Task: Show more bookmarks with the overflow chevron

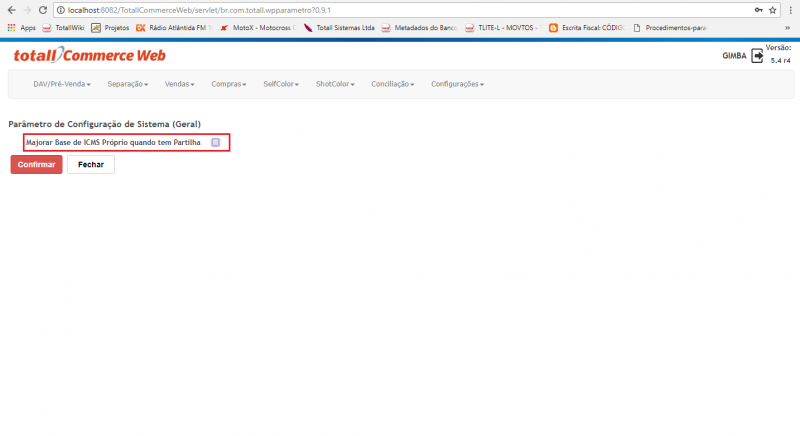Action: pos(787,27)
